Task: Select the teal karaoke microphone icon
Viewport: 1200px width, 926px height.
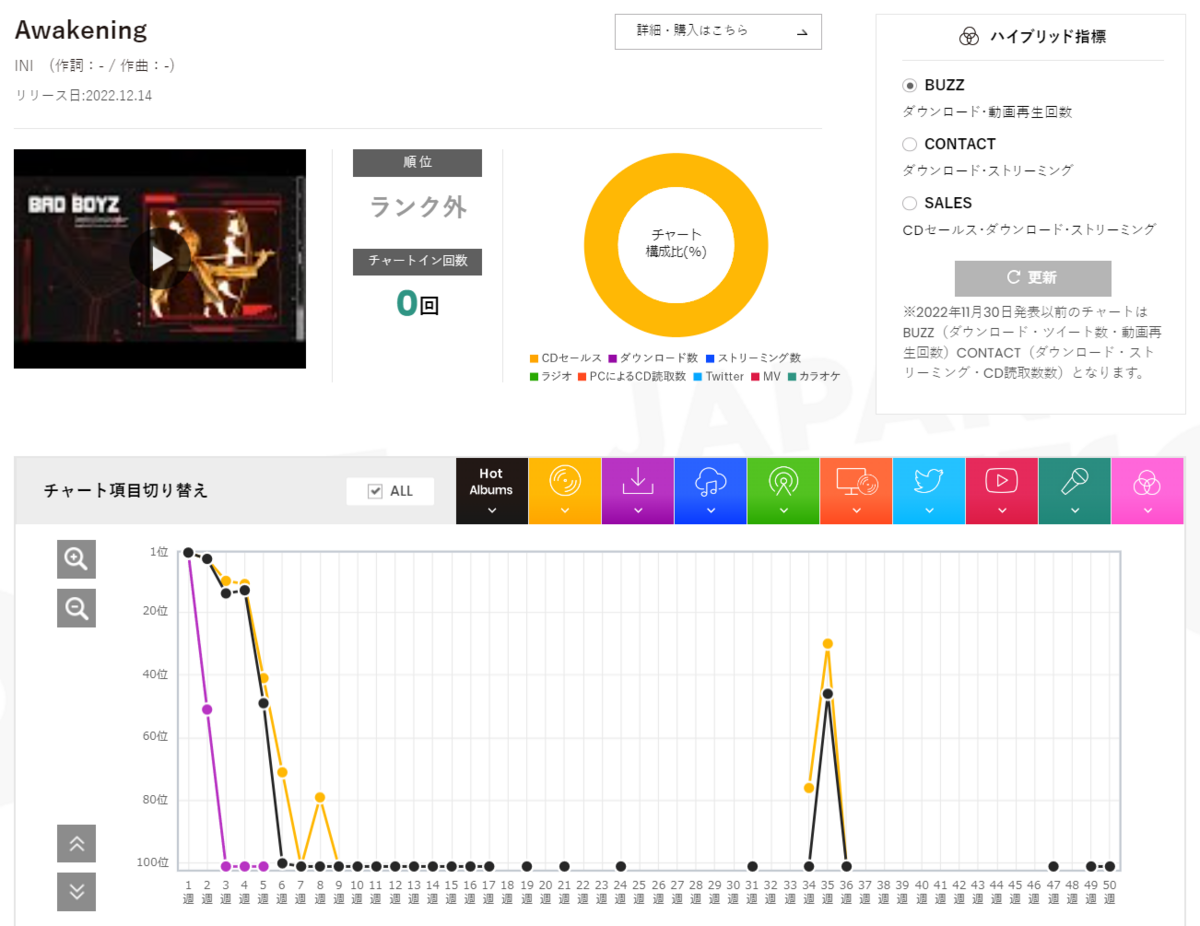Action: [1075, 491]
